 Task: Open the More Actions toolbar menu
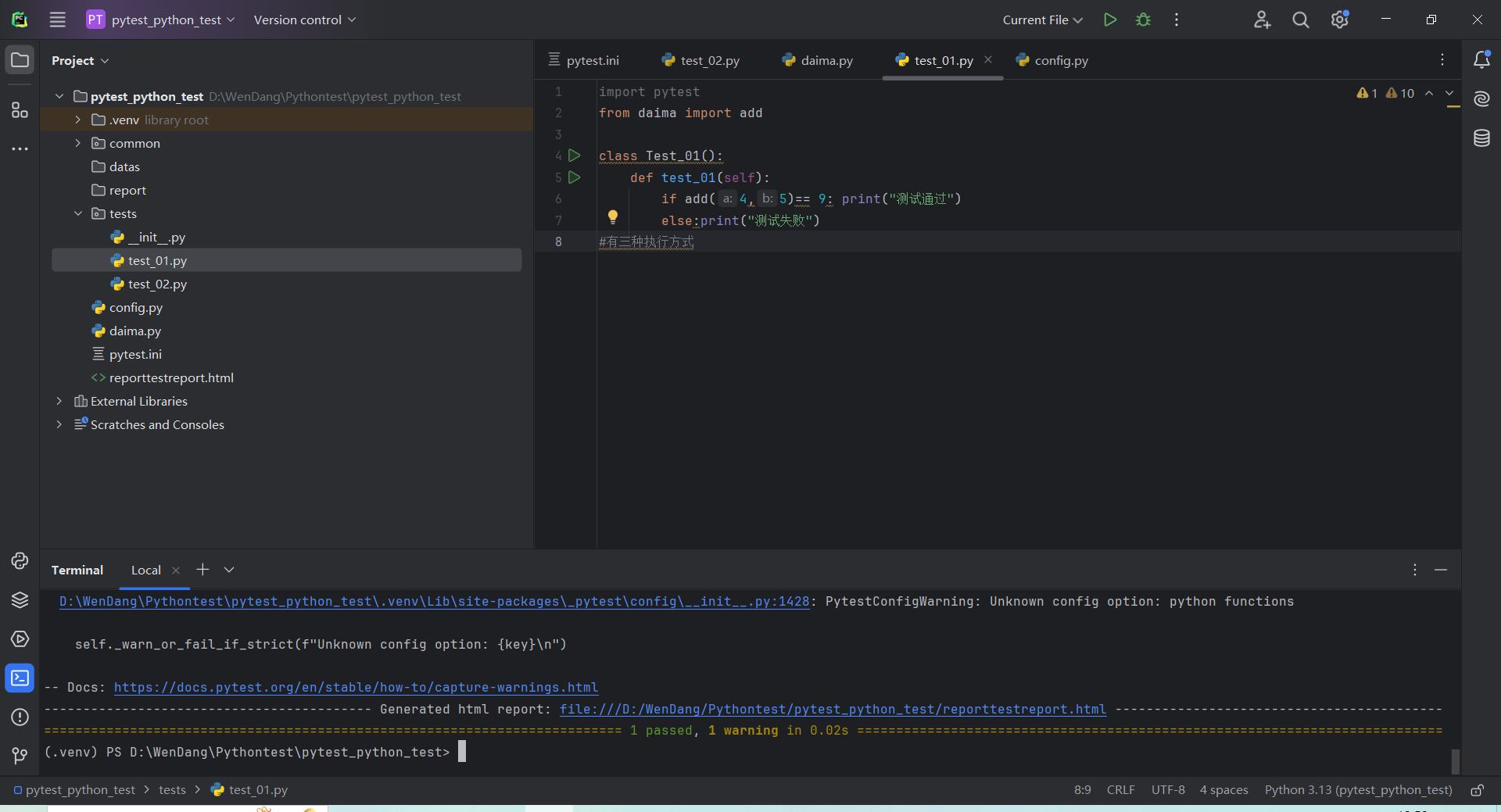click(1177, 20)
